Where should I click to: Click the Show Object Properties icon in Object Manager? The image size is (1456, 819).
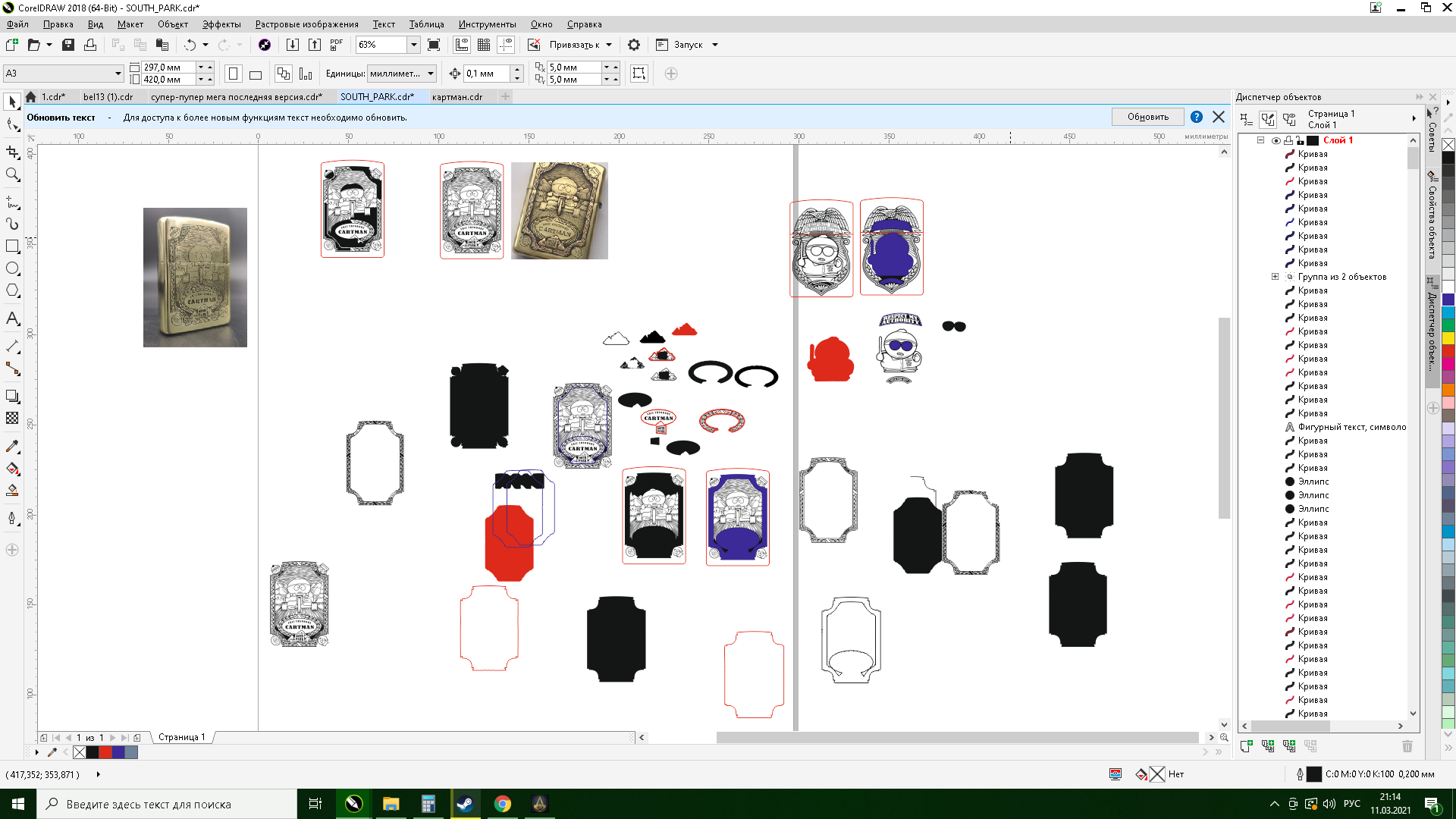pyautogui.click(x=1246, y=119)
